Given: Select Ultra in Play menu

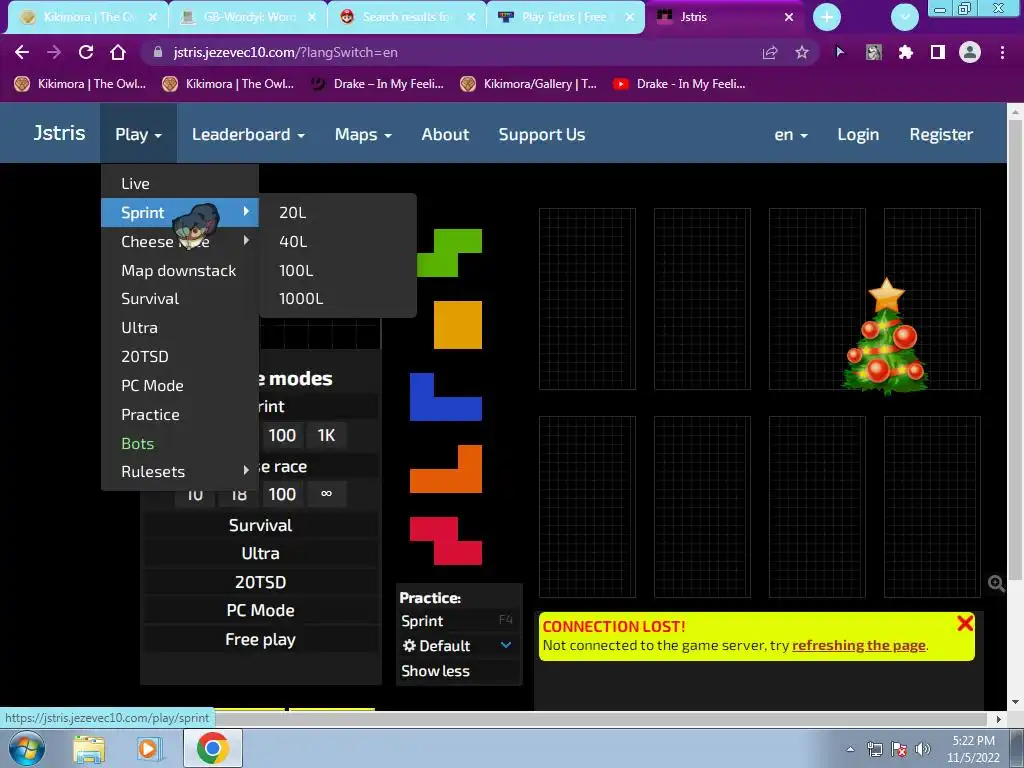Looking at the screenshot, I should click(x=180, y=327).
